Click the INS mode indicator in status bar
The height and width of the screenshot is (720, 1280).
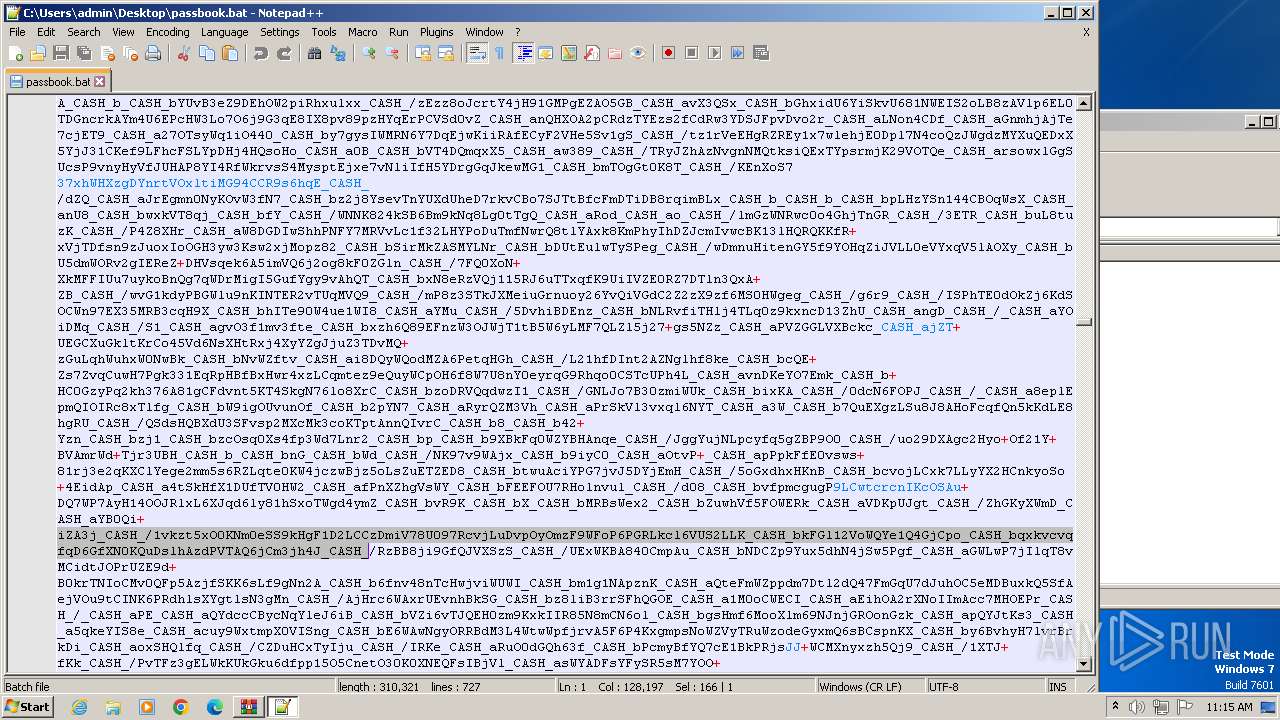(1056, 687)
